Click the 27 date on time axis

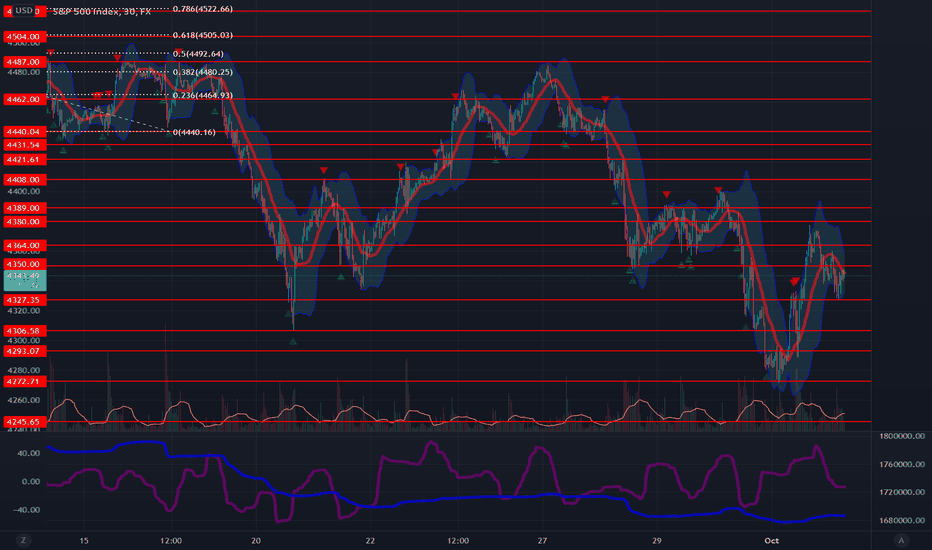[x=542, y=540]
